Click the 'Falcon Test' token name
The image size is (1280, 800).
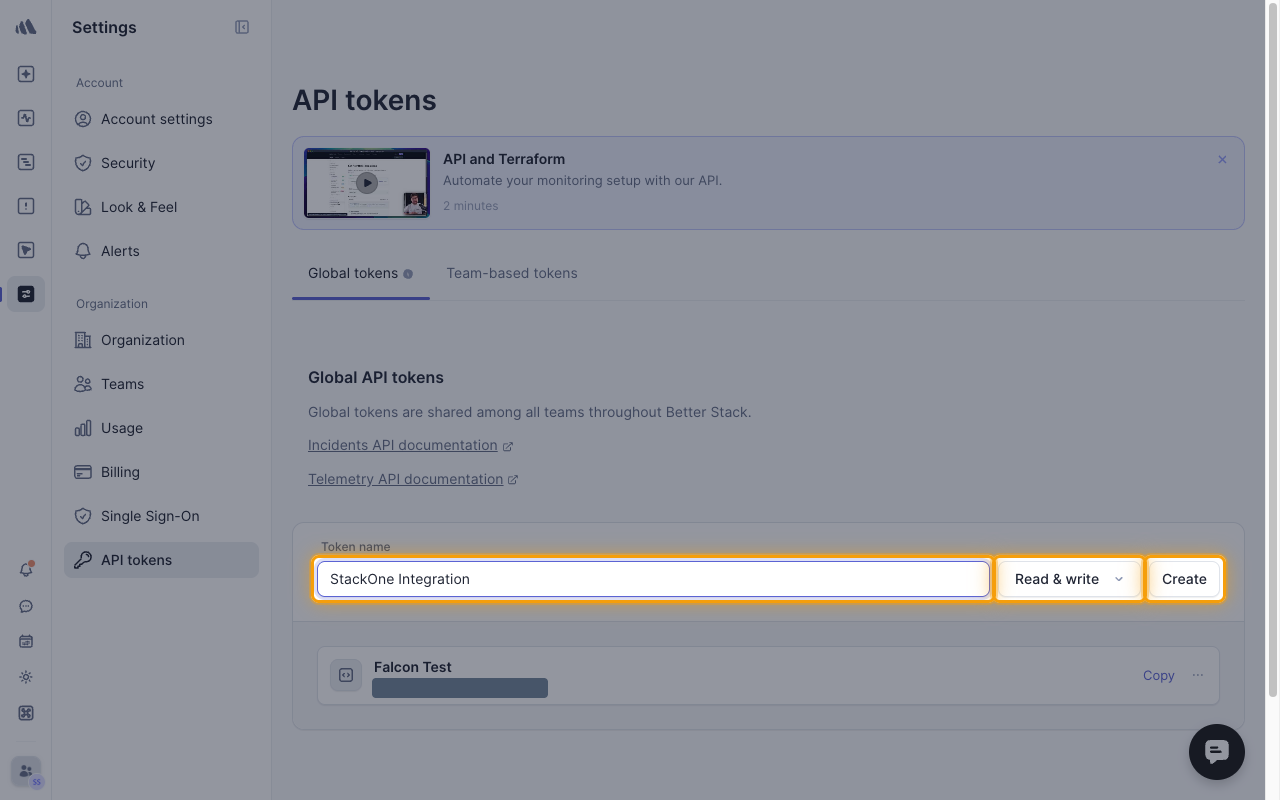click(x=413, y=667)
